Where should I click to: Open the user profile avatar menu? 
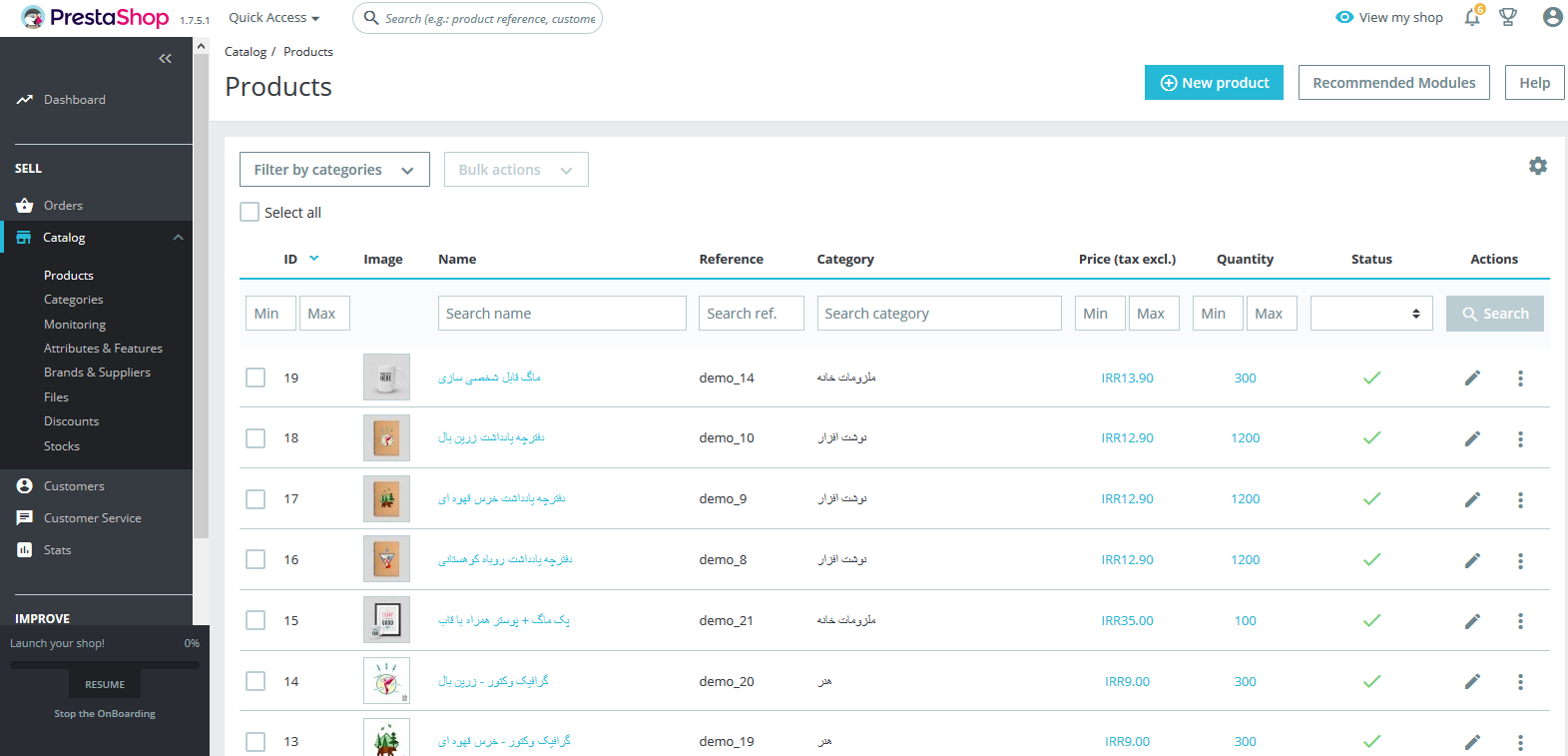[x=1552, y=17]
